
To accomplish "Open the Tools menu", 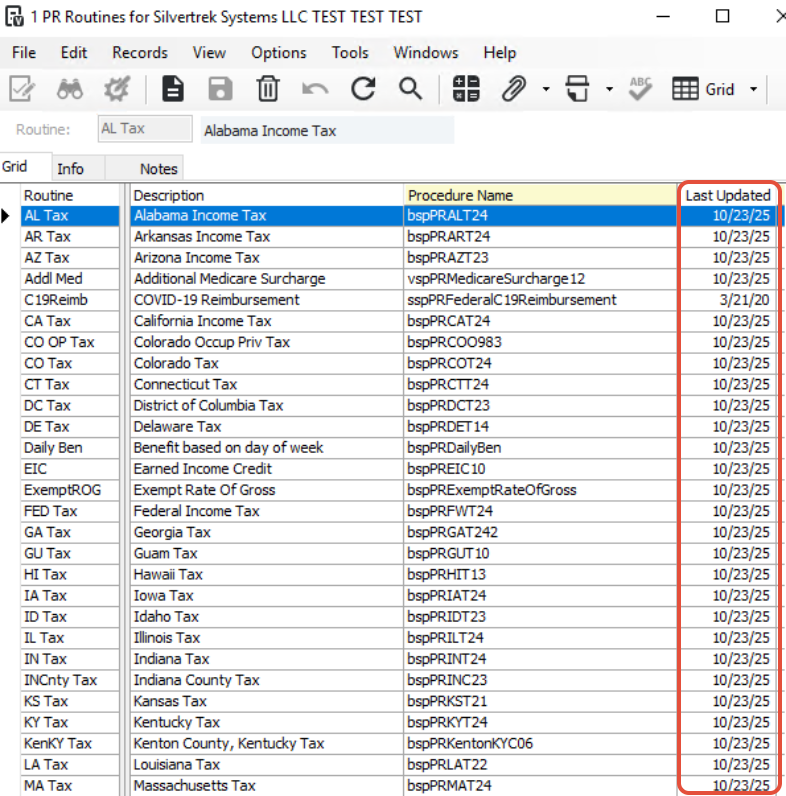I will (x=350, y=53).
